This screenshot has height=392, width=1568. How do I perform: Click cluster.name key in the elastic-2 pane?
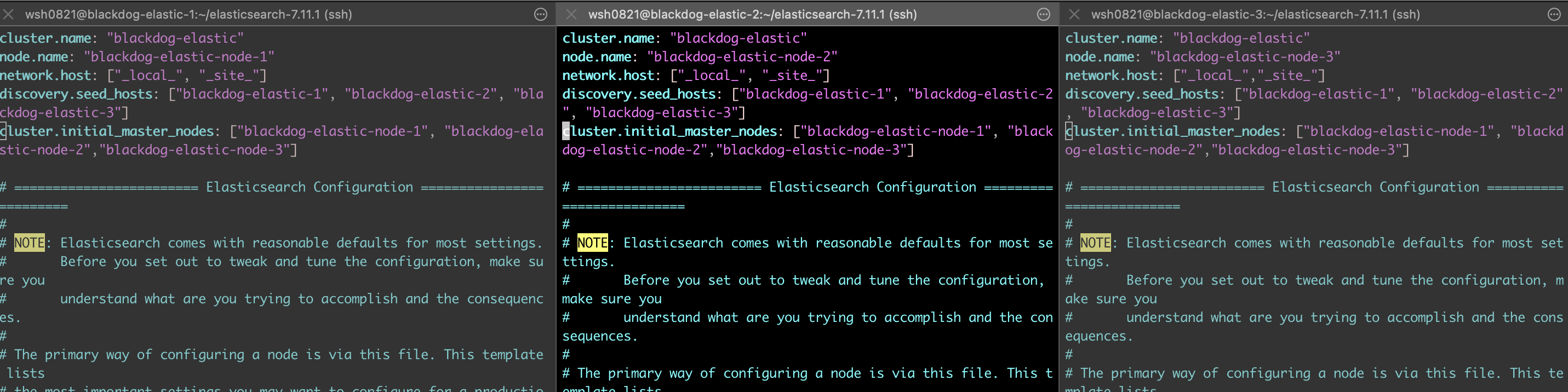[x=608, y=38]
